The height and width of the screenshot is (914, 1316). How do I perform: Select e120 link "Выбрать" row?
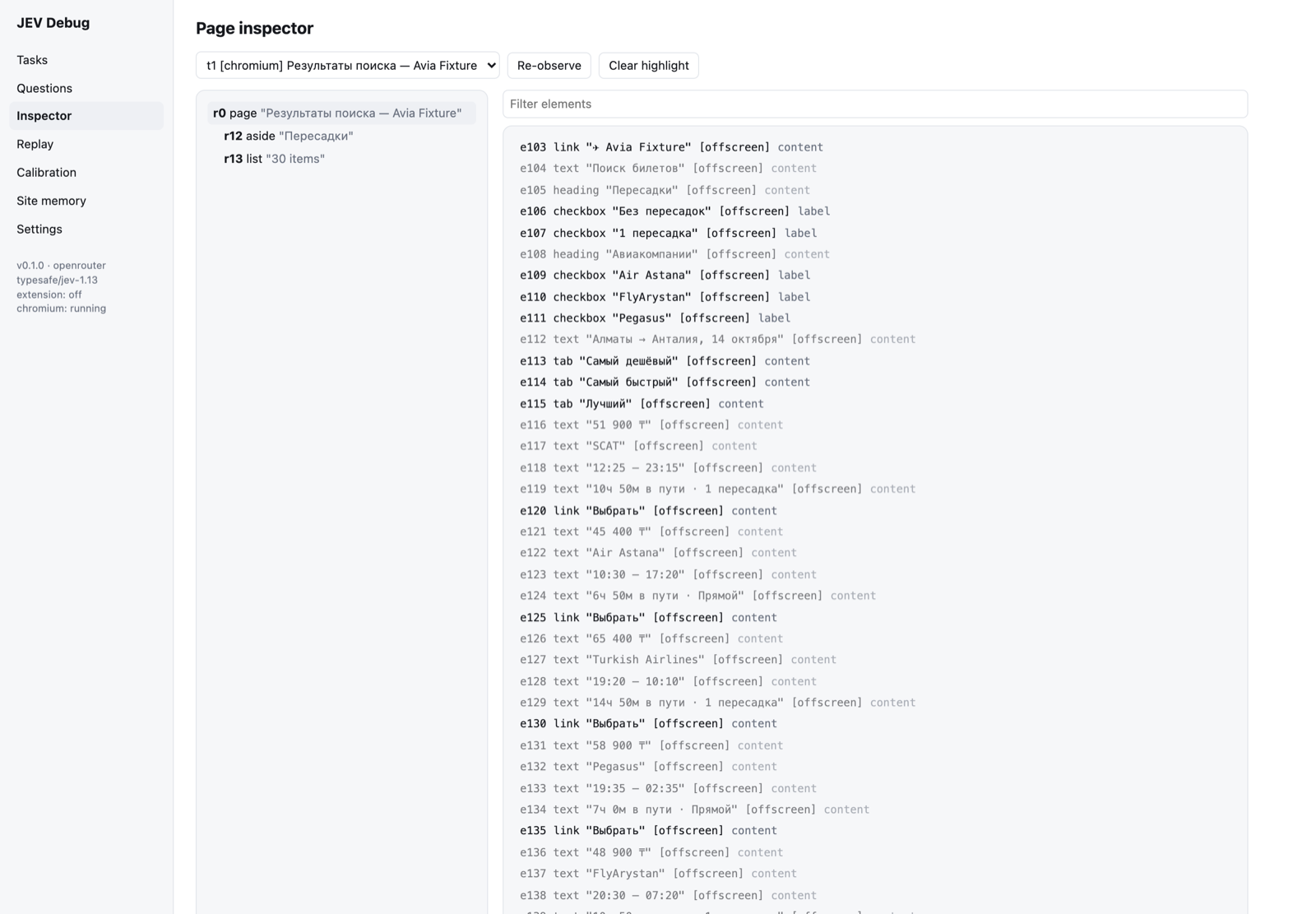pos(875,511)
